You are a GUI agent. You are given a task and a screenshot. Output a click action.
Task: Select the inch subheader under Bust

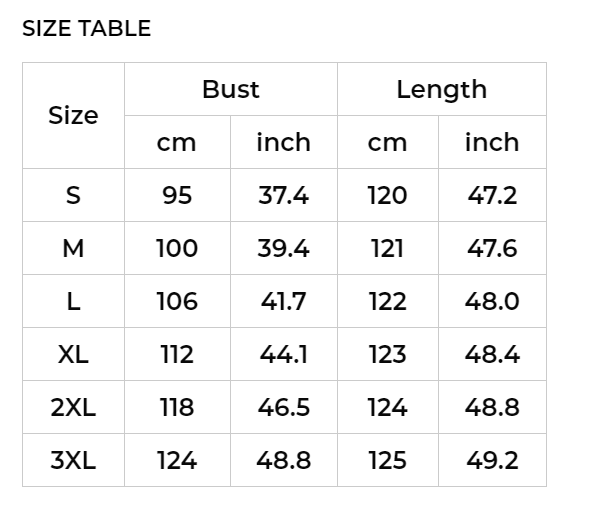283,143
